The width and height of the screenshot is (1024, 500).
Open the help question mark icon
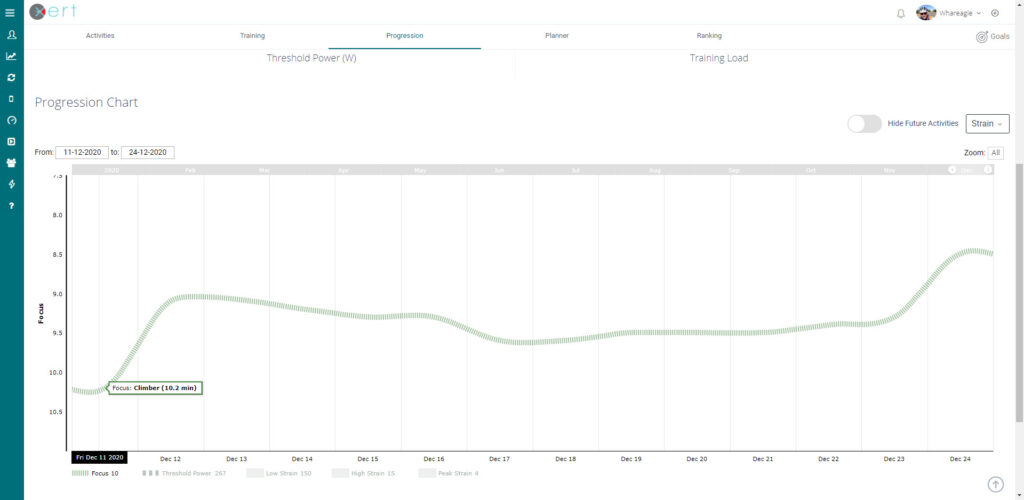[x=11, y=205]
